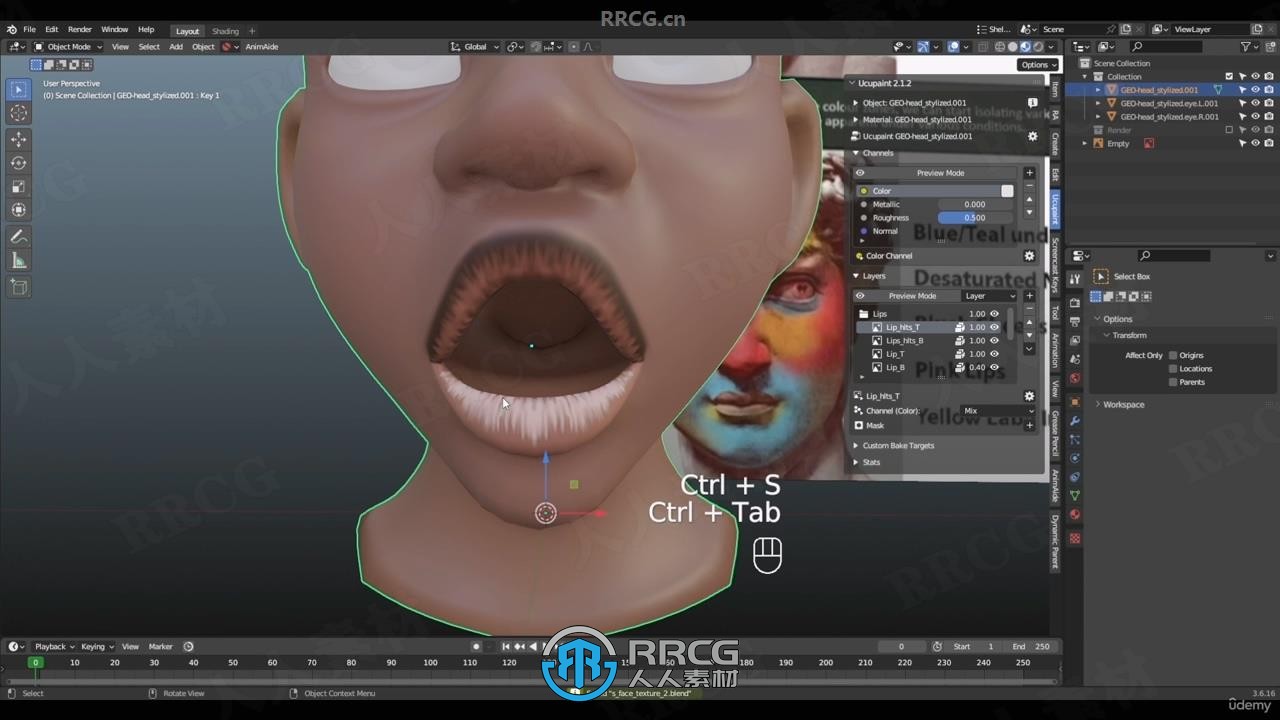Viewport: 1280px width, 720px height.
Task: Activate the Cursor tool
Action: (x=19, y=114)
